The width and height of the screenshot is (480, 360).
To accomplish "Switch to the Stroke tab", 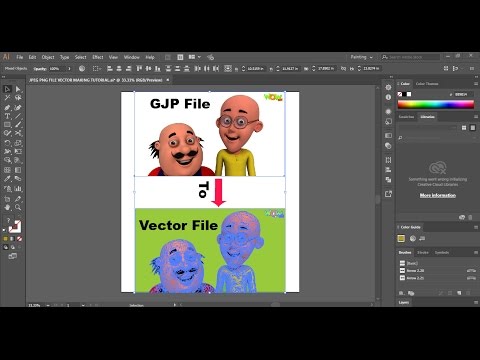I will [423, 253].
